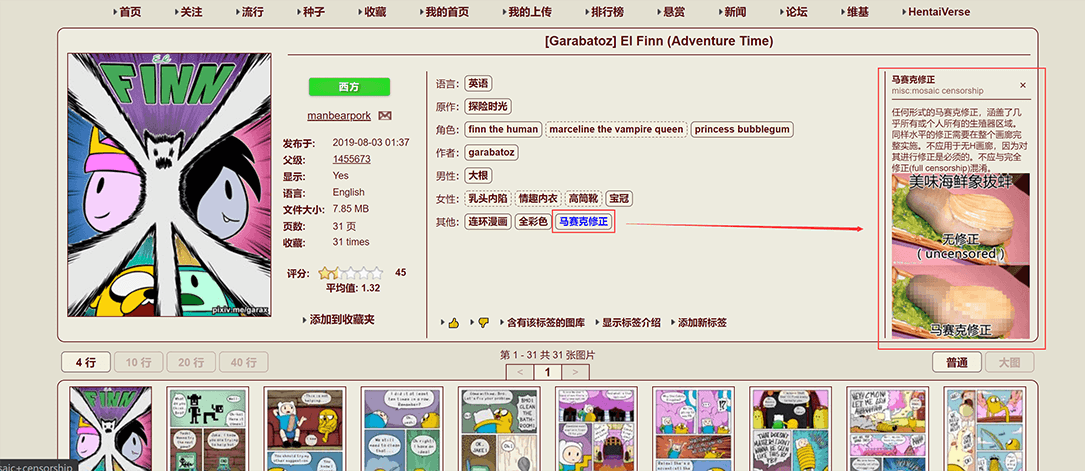The height and width of the screenshot is (471, 1085).
Task: Click the upload date 2019-08-03 01:37
Action: click(x=371, y=142)
